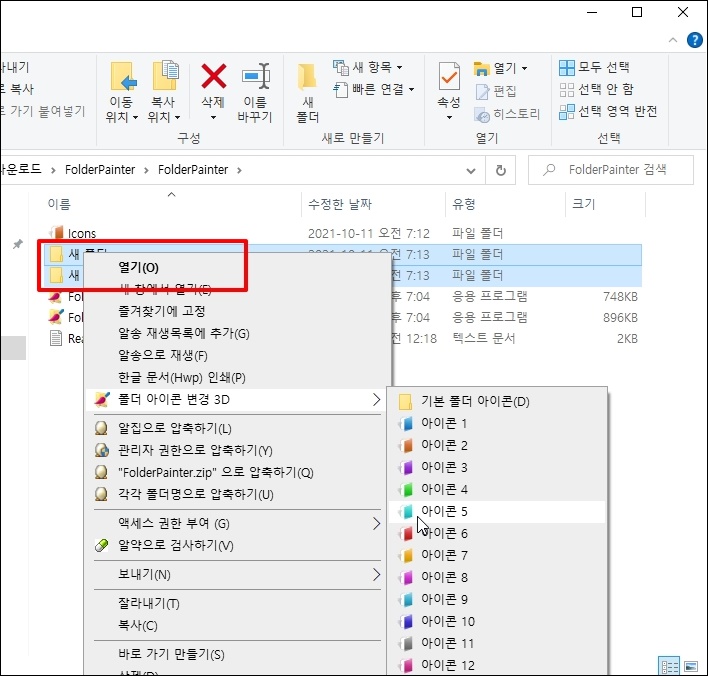The height and width of the screenshot is (676, 708).
Task: Click the Rename (이름 바꾸기) ribbon icon
Action: pos(256,76)
